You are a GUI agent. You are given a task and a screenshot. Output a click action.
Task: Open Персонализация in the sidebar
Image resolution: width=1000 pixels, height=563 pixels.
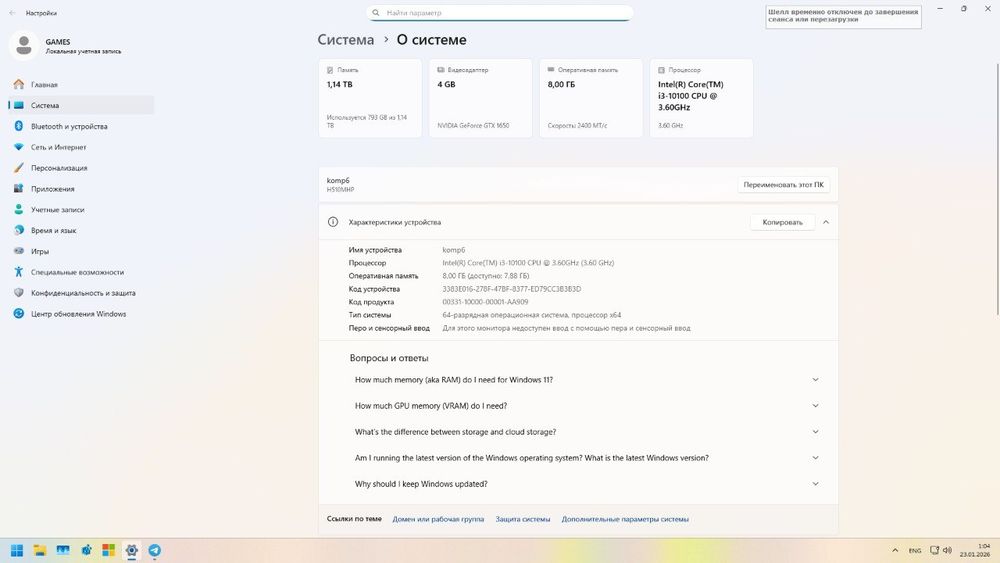click(x=59, y=168)
